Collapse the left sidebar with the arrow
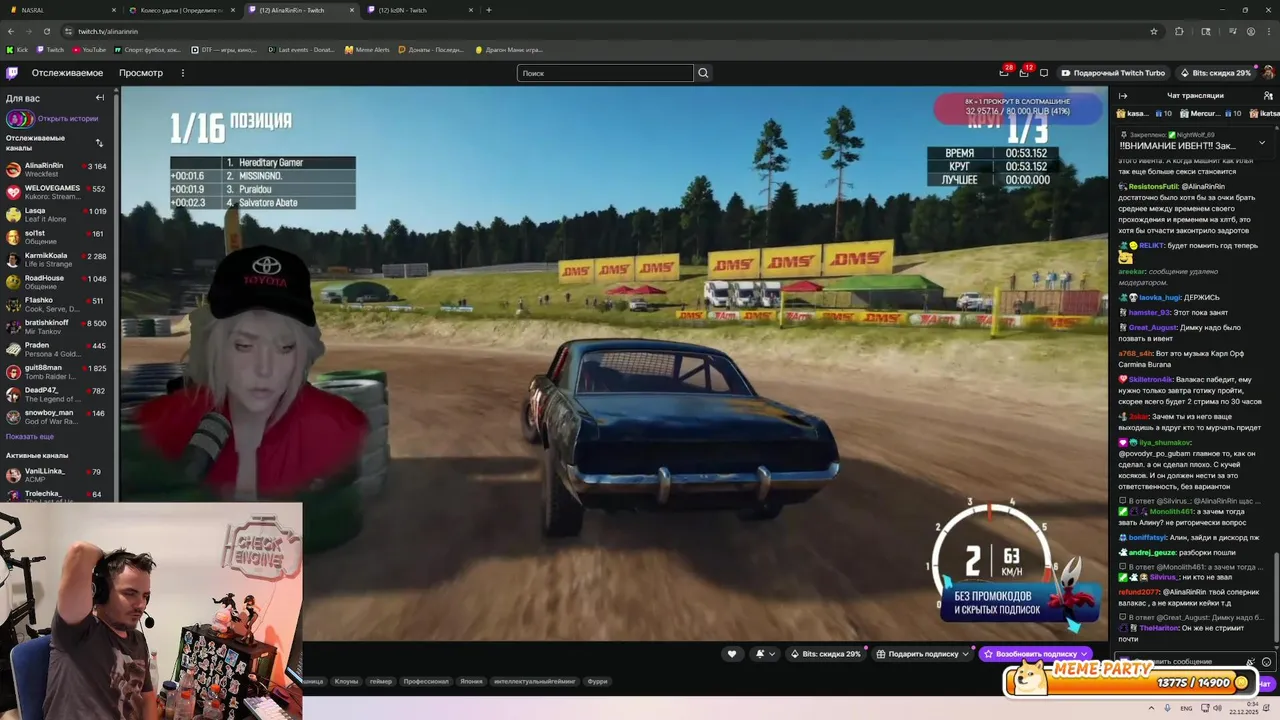The image size is (1280, 720). [x=100, y=98]
